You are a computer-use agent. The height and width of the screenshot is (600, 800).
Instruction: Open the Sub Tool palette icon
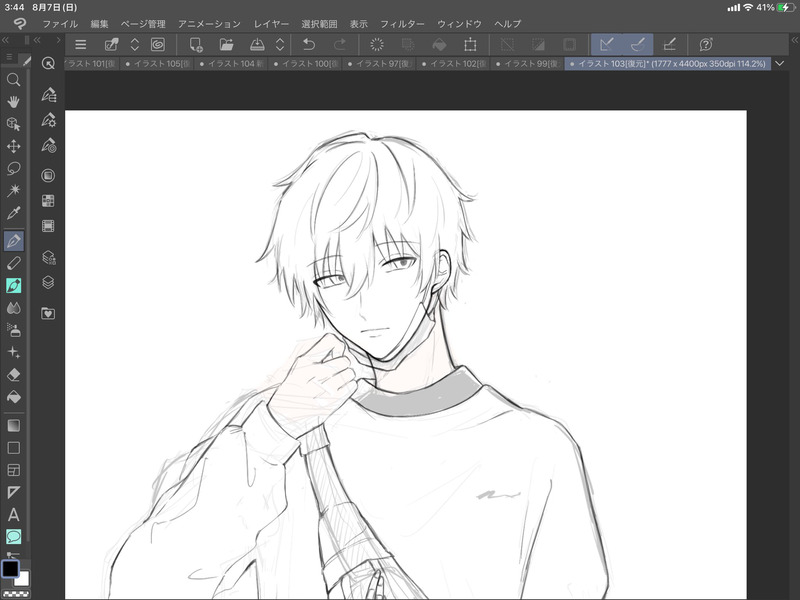pos(48,95)
